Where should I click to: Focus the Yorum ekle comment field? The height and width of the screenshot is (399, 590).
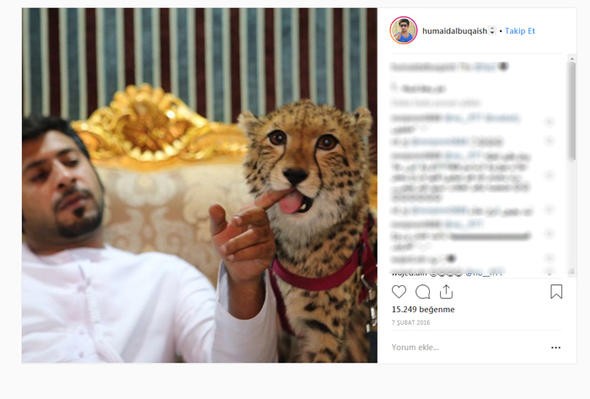click(x=467, y=347)
